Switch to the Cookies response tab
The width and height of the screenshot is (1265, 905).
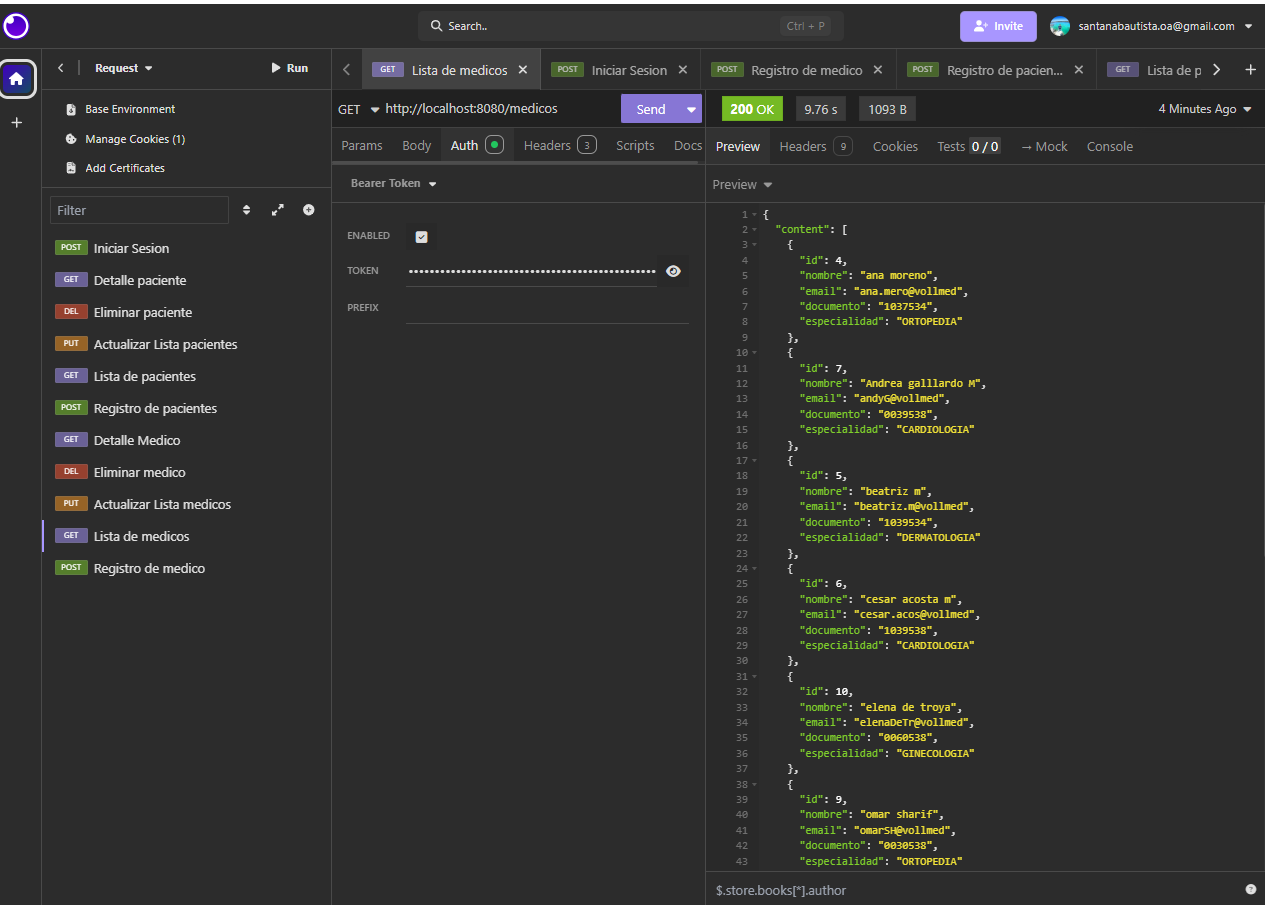point(895,147)
